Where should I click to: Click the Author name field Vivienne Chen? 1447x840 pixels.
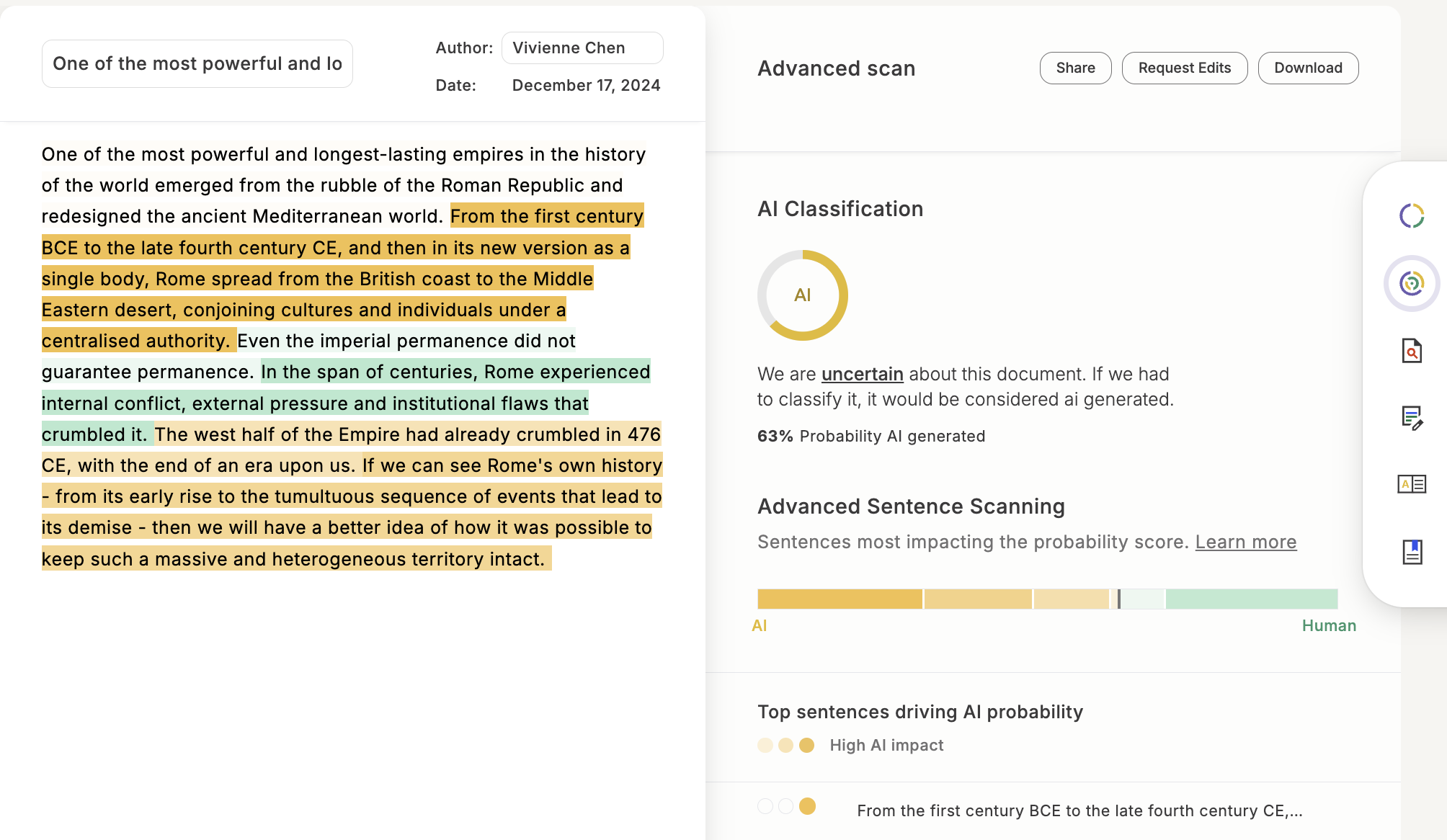(582, 48)
